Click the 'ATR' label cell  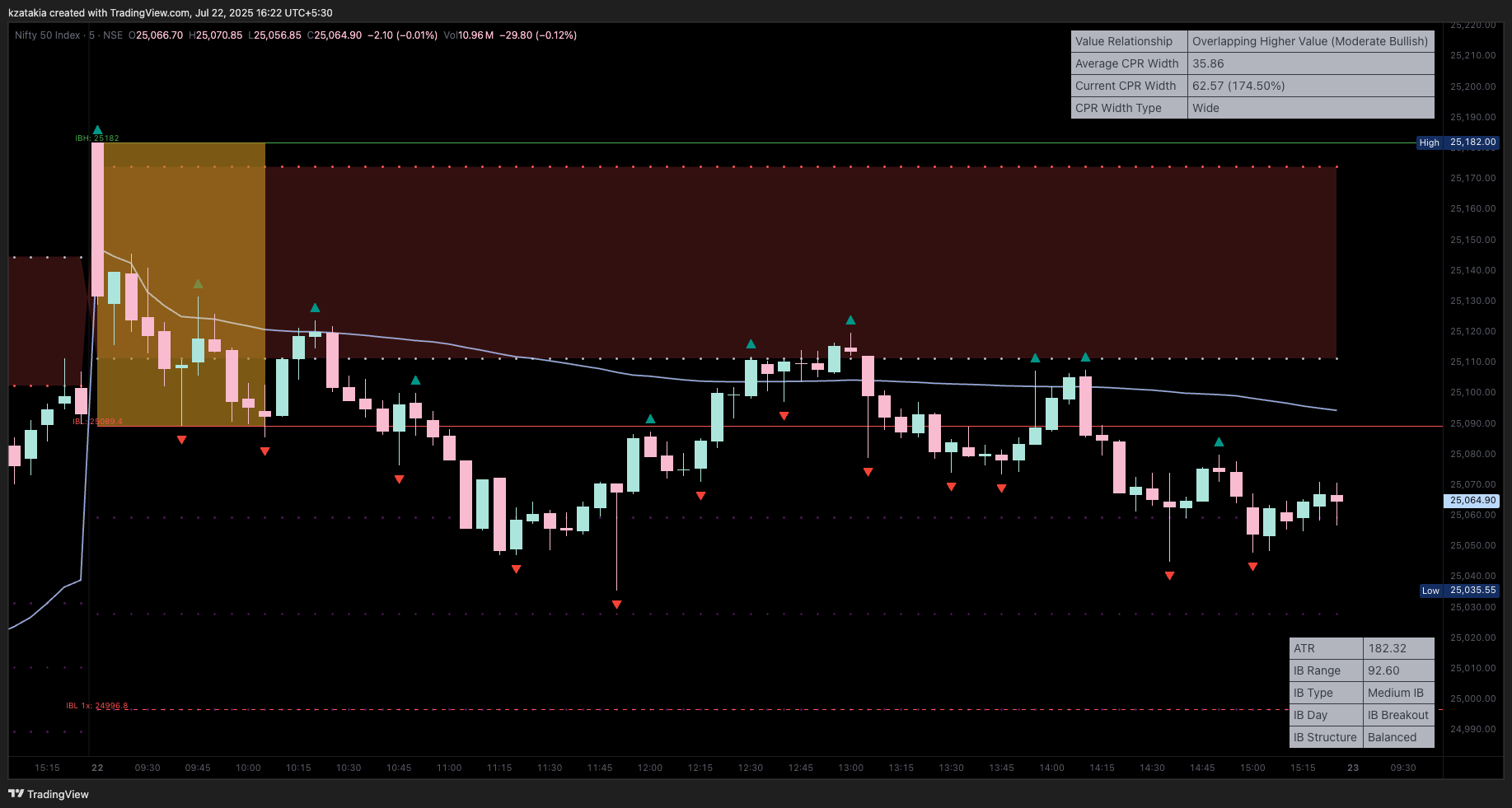coord(1326,648)
